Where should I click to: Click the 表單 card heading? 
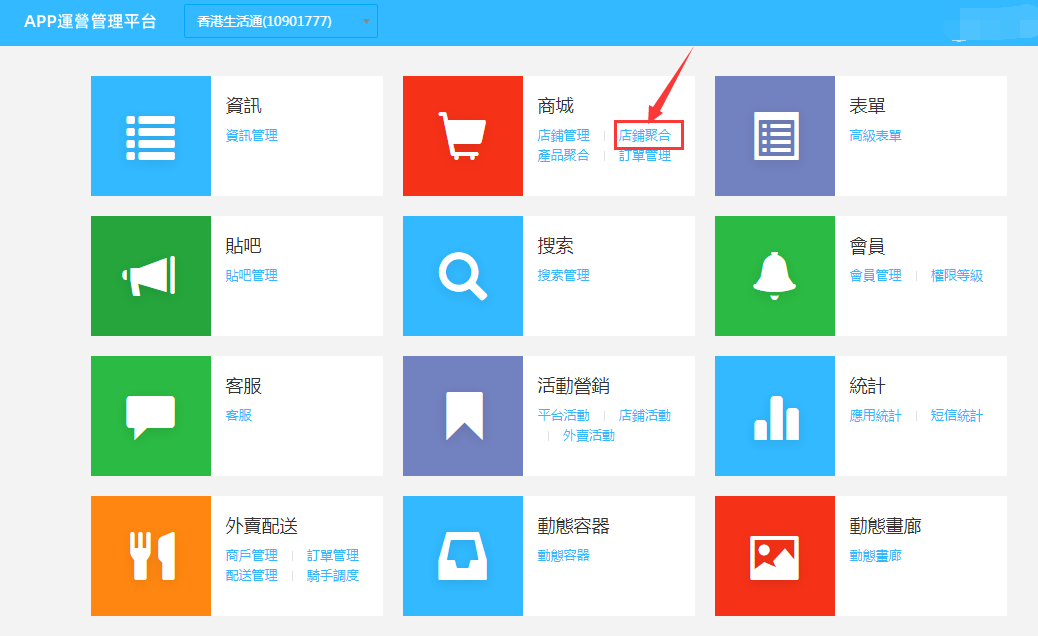(x=867, y=106)
